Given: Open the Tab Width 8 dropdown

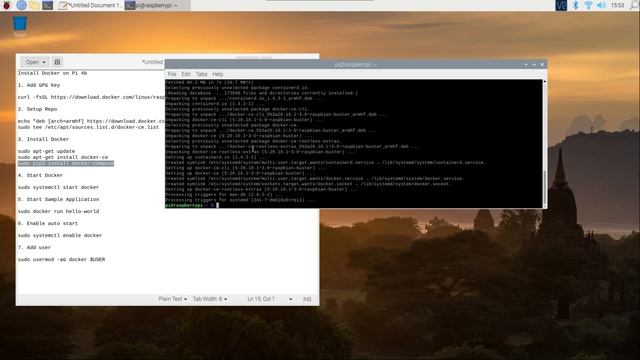Looking at the screenshot, I should point(210,299).
